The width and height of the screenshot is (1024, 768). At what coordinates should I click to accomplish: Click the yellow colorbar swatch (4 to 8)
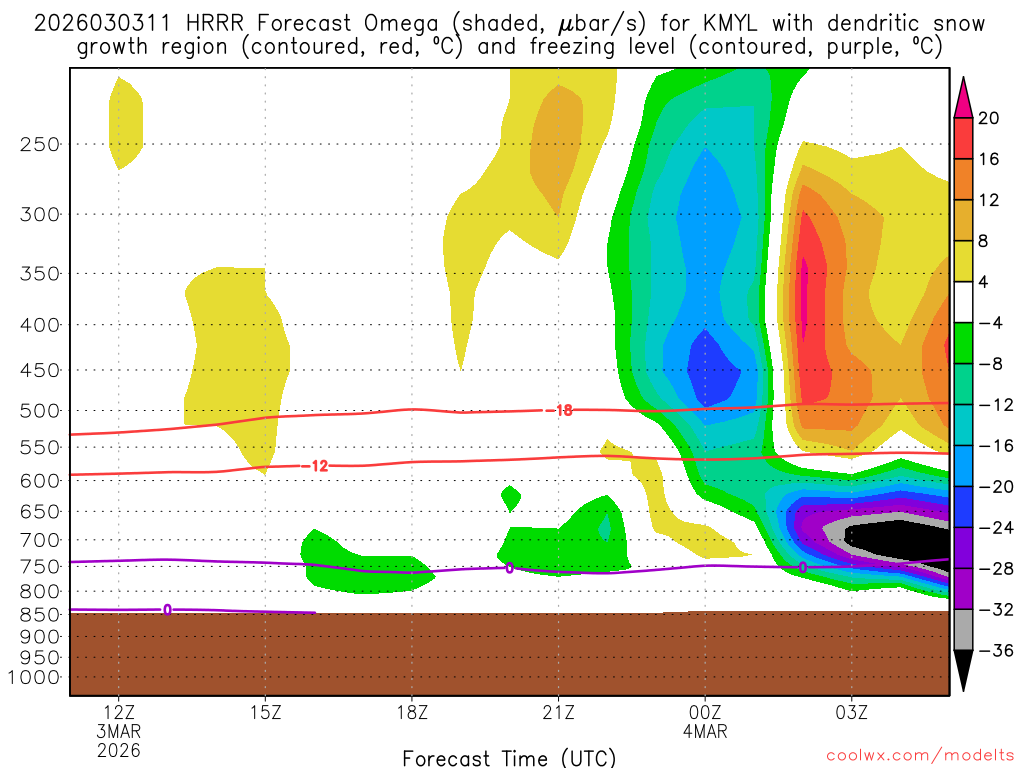point(963,261)
